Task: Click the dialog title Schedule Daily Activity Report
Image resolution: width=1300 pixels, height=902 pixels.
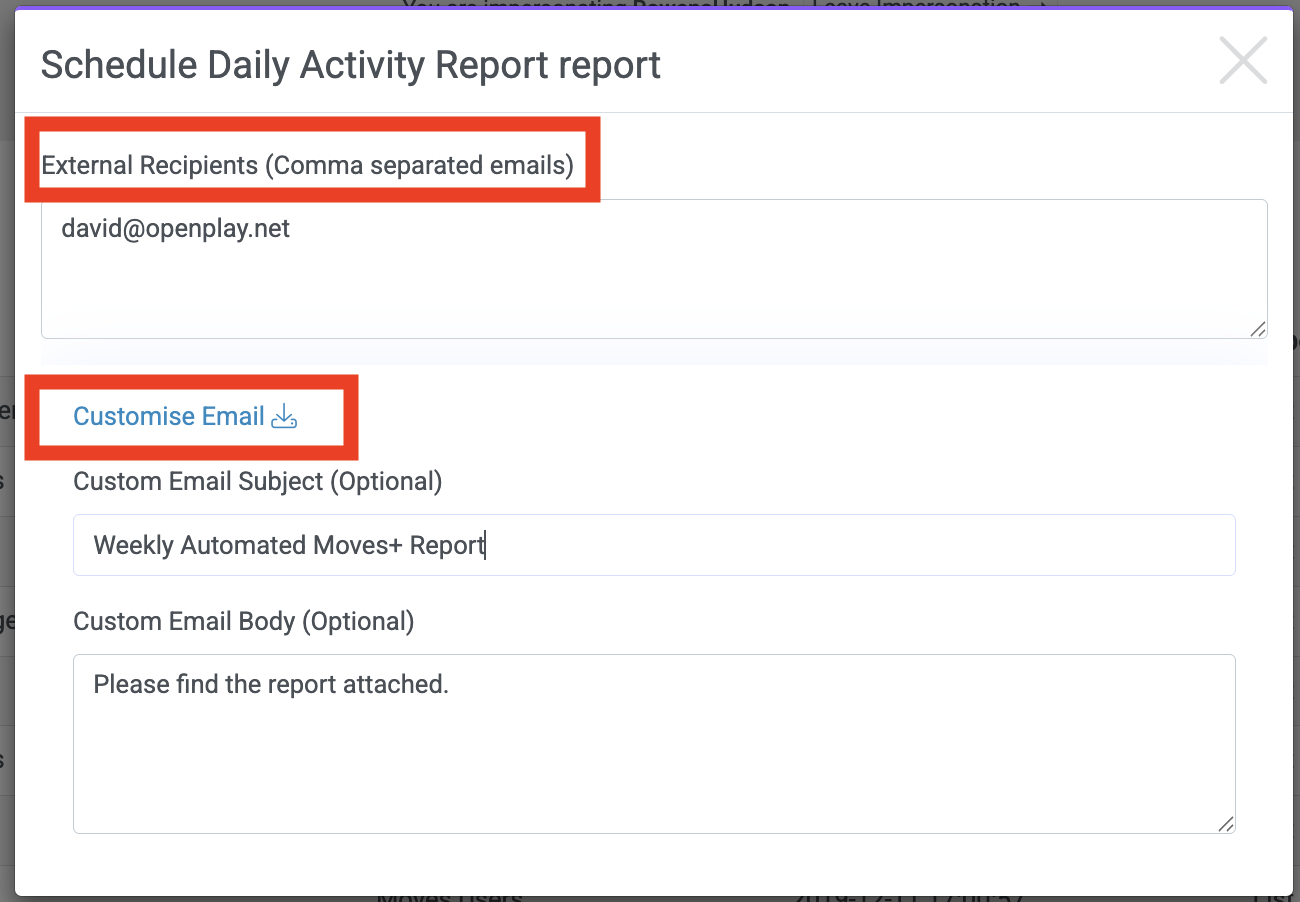Action: [x=351, y=65]
